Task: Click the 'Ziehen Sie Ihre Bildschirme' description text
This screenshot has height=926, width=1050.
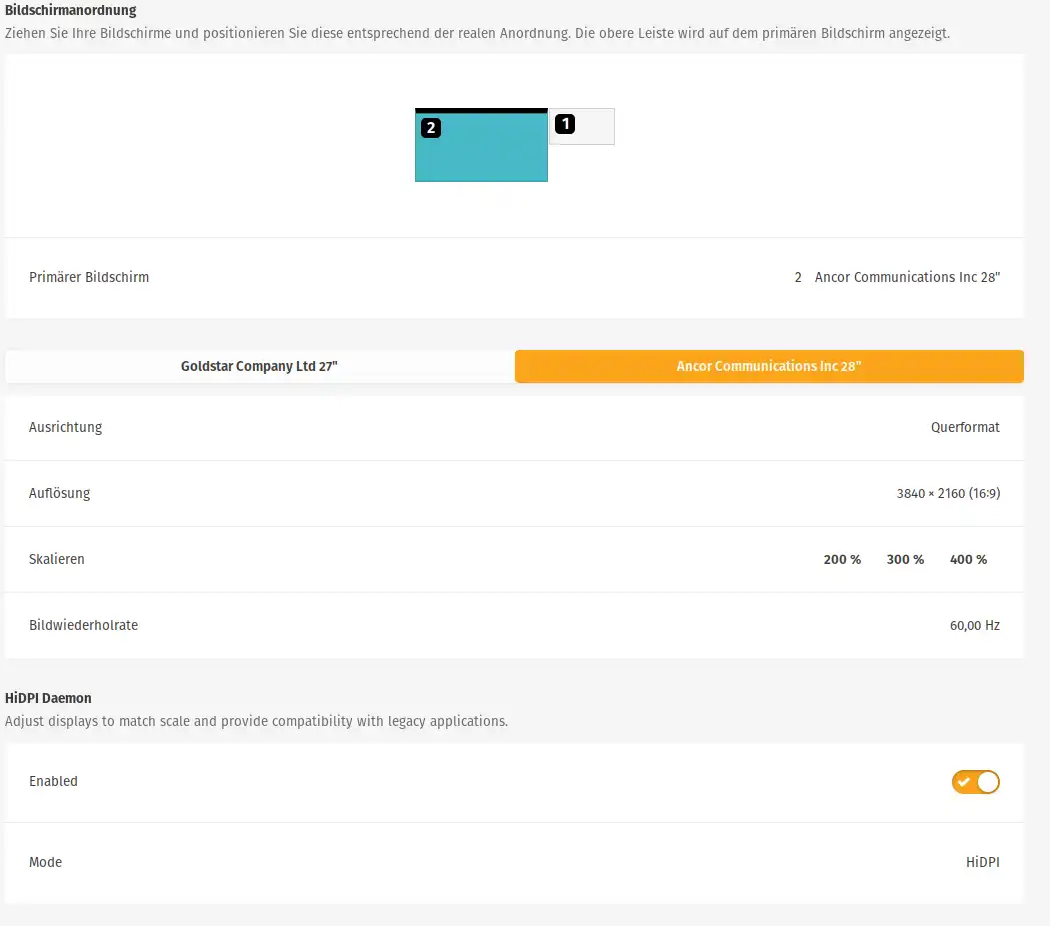Action: point(477,33)
